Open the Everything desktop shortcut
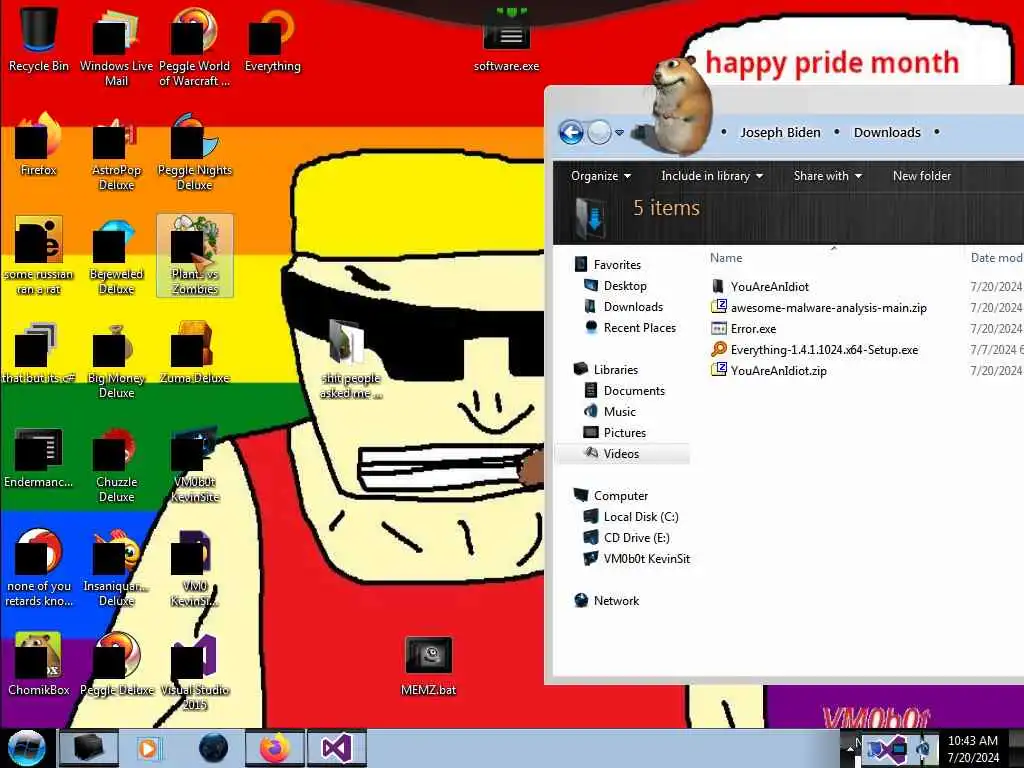Viewport: 1024px width, 768px height. [x=272, y=39]
